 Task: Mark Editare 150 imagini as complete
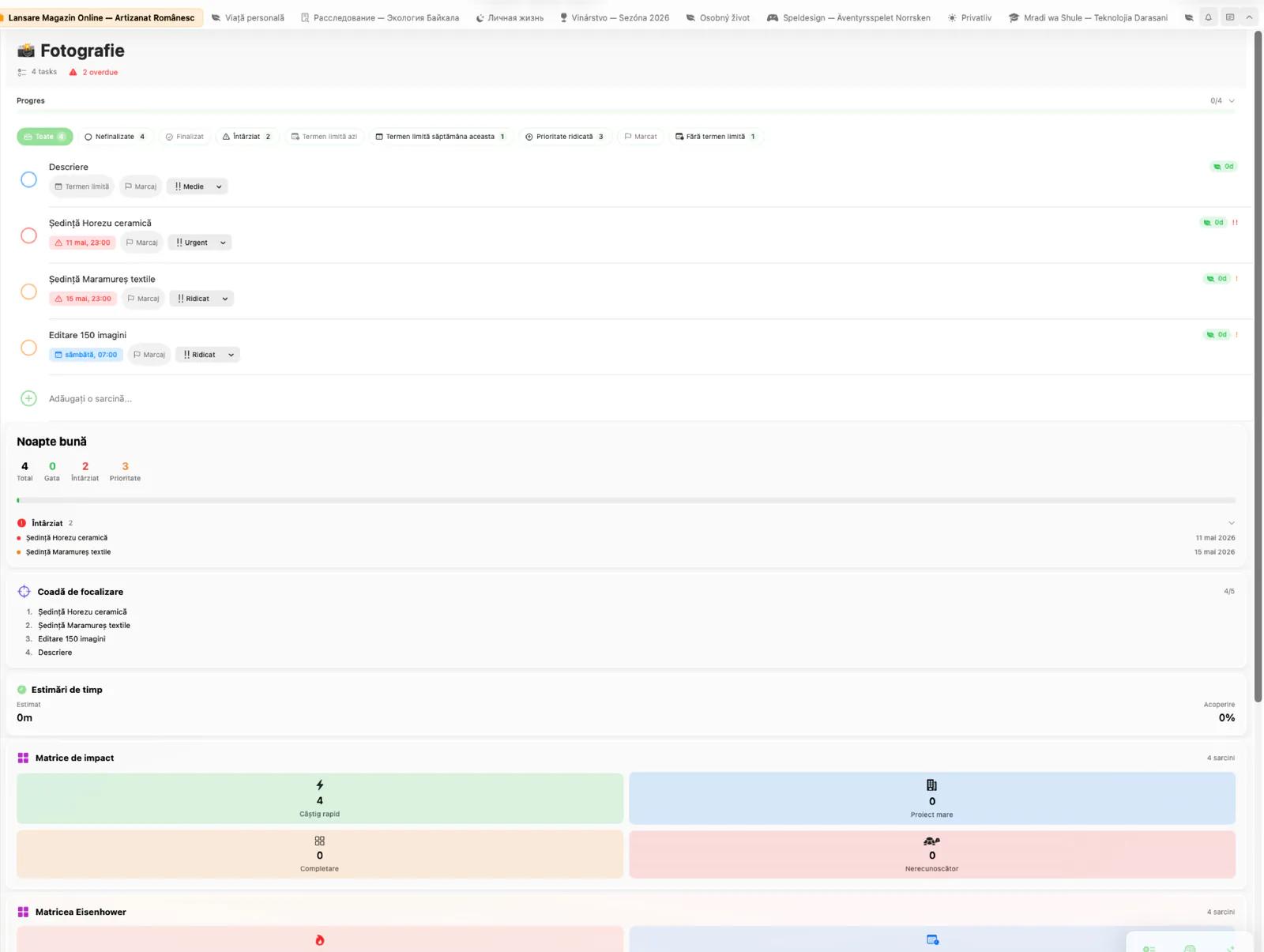pyautogui.click(x=28, y=348)
